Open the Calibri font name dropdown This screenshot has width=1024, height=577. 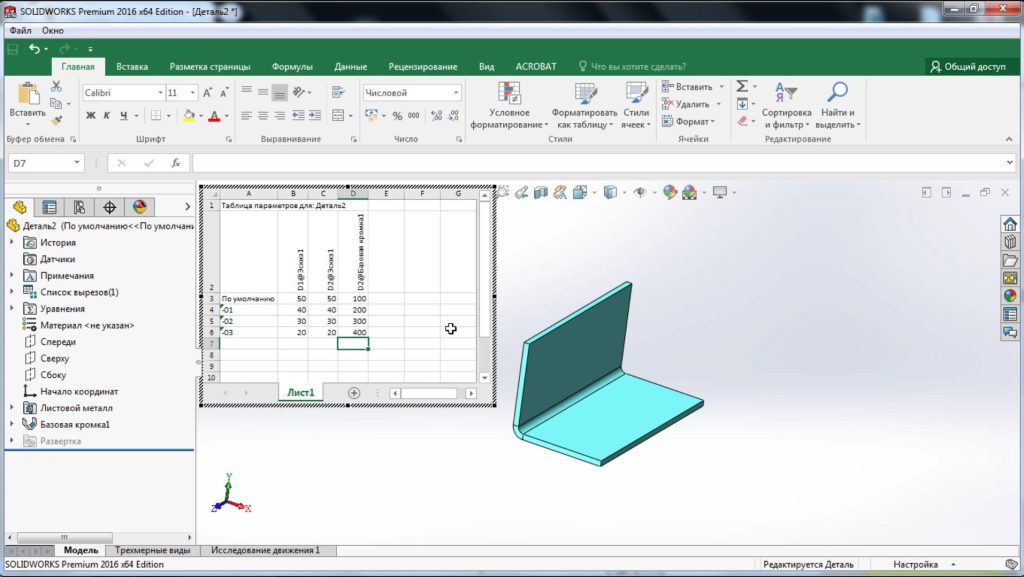160,93
